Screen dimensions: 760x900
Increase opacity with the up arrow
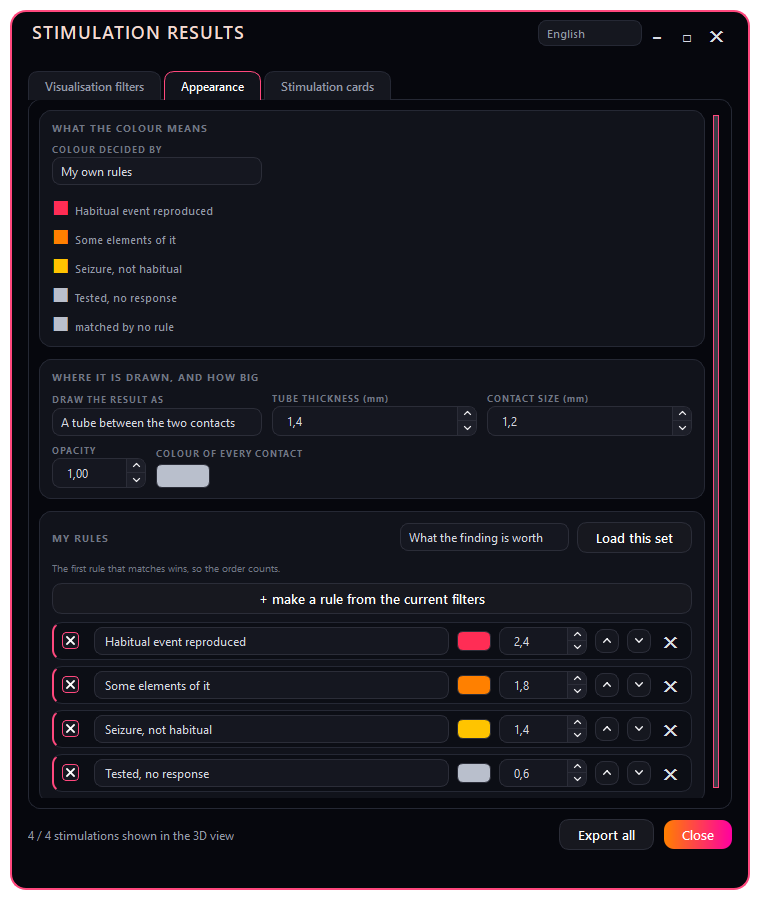136,466
